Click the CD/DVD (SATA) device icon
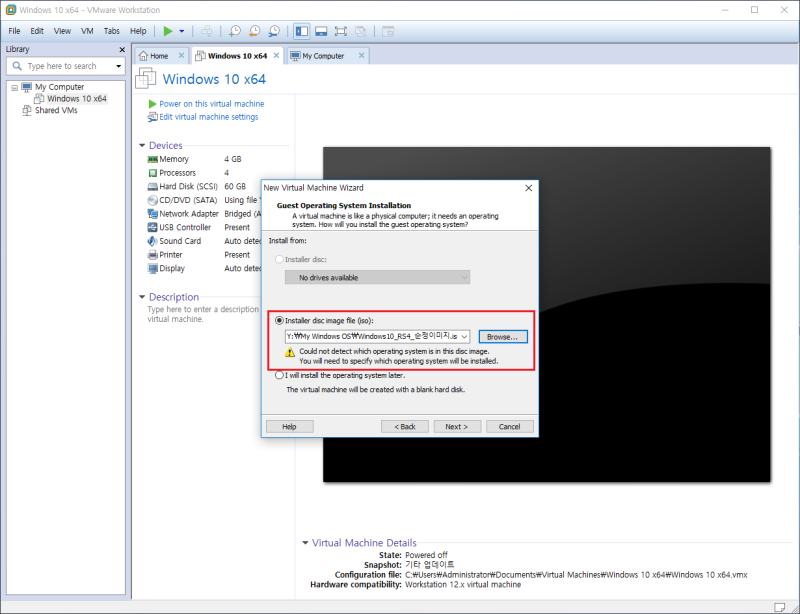The width and height of the screenshot is (800, 614). [x=153, y=200]
